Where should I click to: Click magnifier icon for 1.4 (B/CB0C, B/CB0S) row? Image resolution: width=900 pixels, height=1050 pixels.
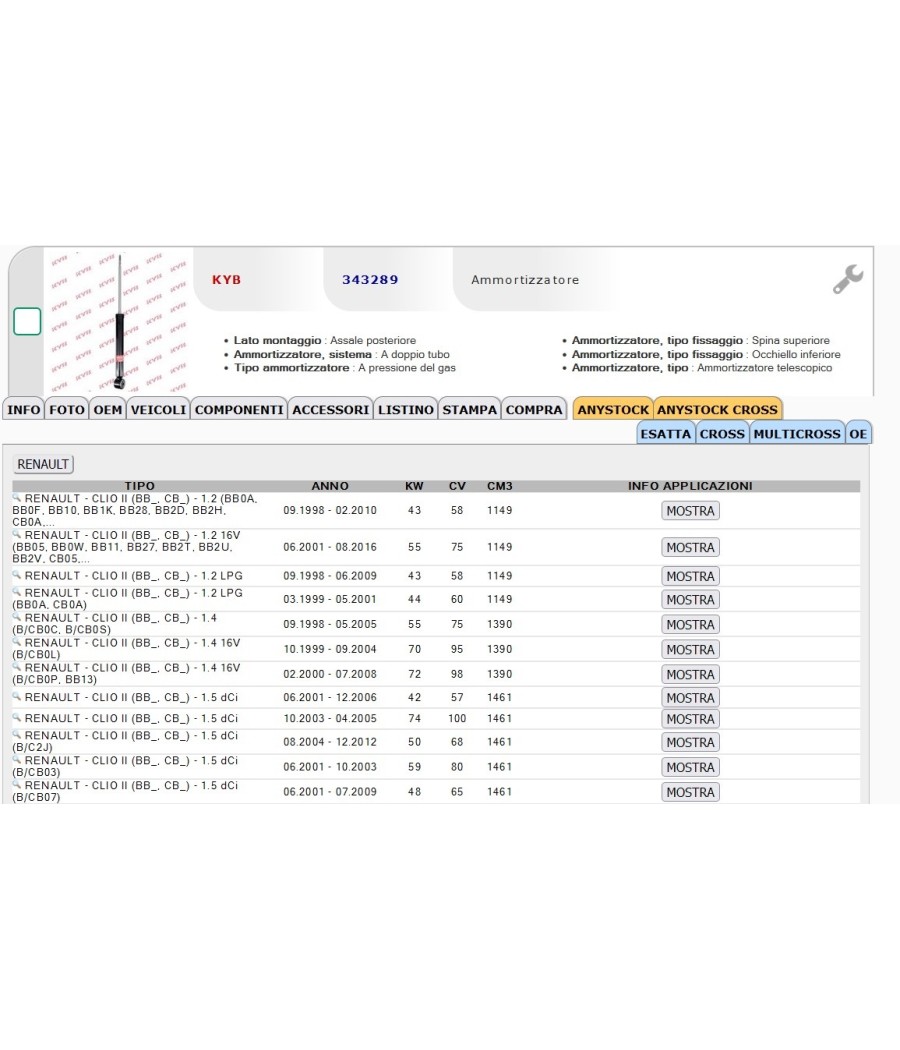(x=17, y=617)
